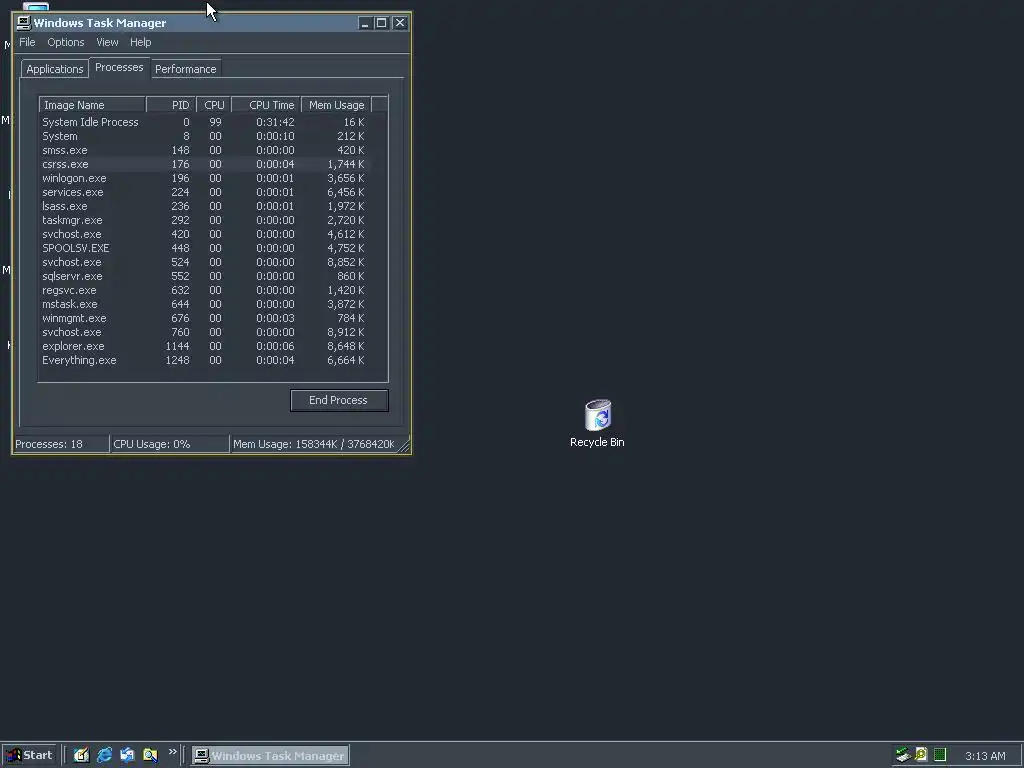Click the 6,456 K memory usage cell
Screen dimensions: 1024x768
(345, 193)
